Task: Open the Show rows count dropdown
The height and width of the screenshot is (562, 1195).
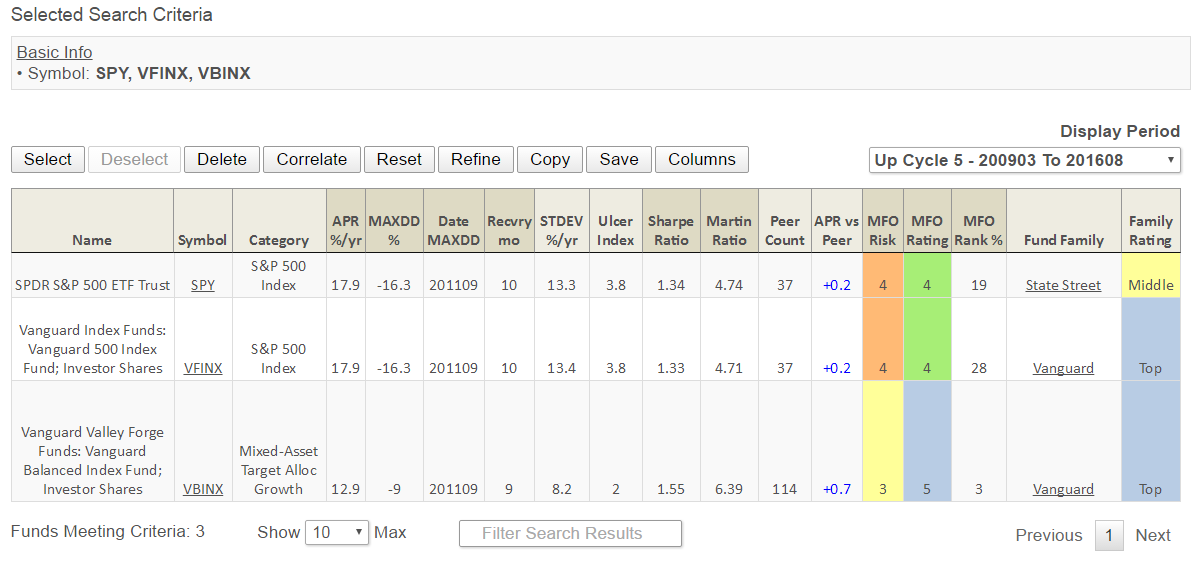Action: pos(337,533)
